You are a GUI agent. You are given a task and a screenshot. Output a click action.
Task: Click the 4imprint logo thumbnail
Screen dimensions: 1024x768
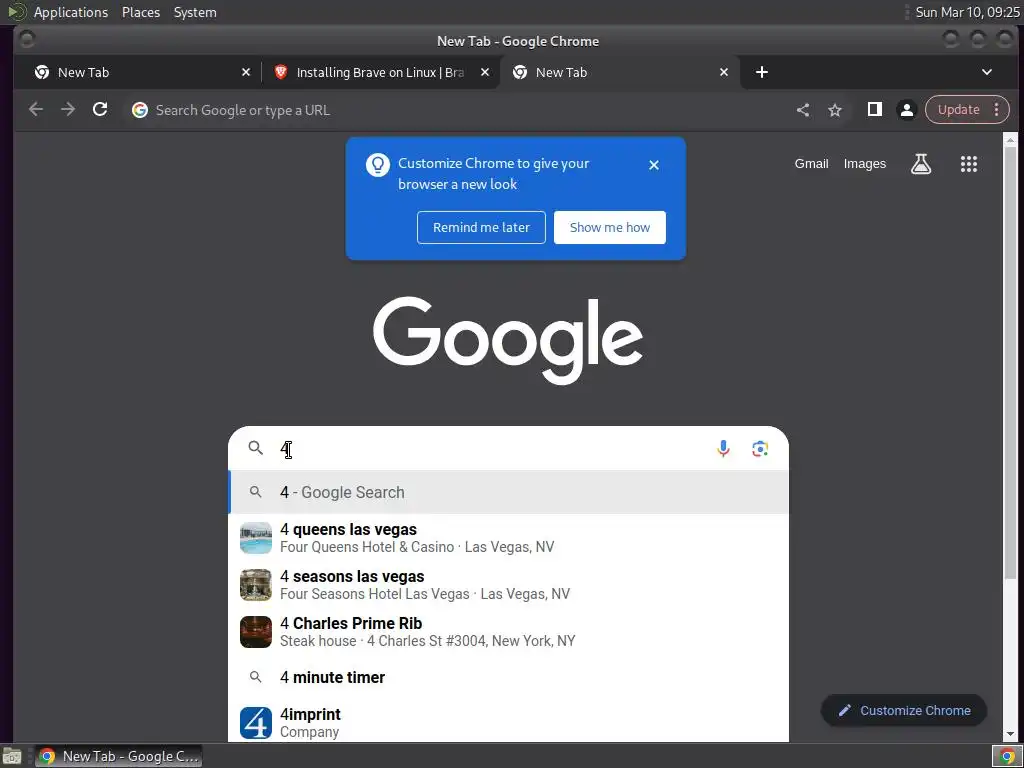(x=255, y=723)
